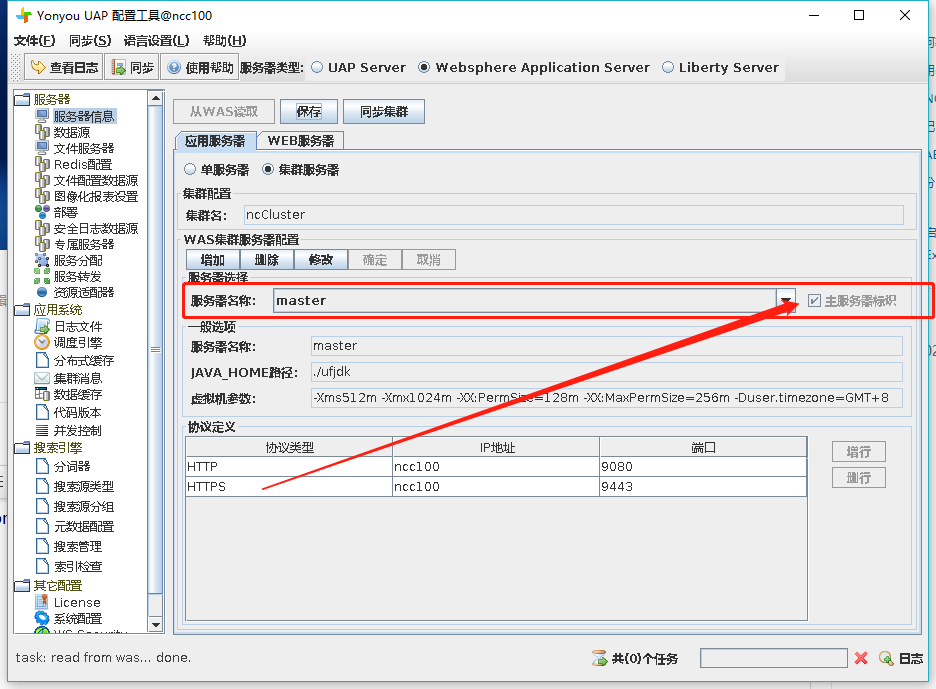Click the tree scrollbar down arrow
Image resolution: width=936 pixels, height=689 pixels.
[155, 625]
